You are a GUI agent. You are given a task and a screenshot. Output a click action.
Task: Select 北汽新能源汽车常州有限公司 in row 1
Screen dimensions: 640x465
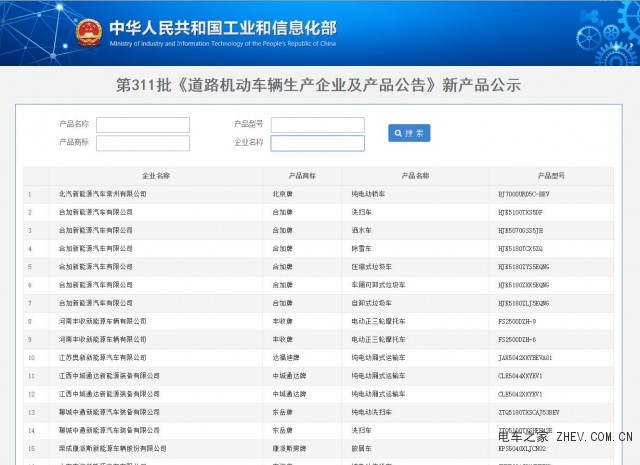102,194
